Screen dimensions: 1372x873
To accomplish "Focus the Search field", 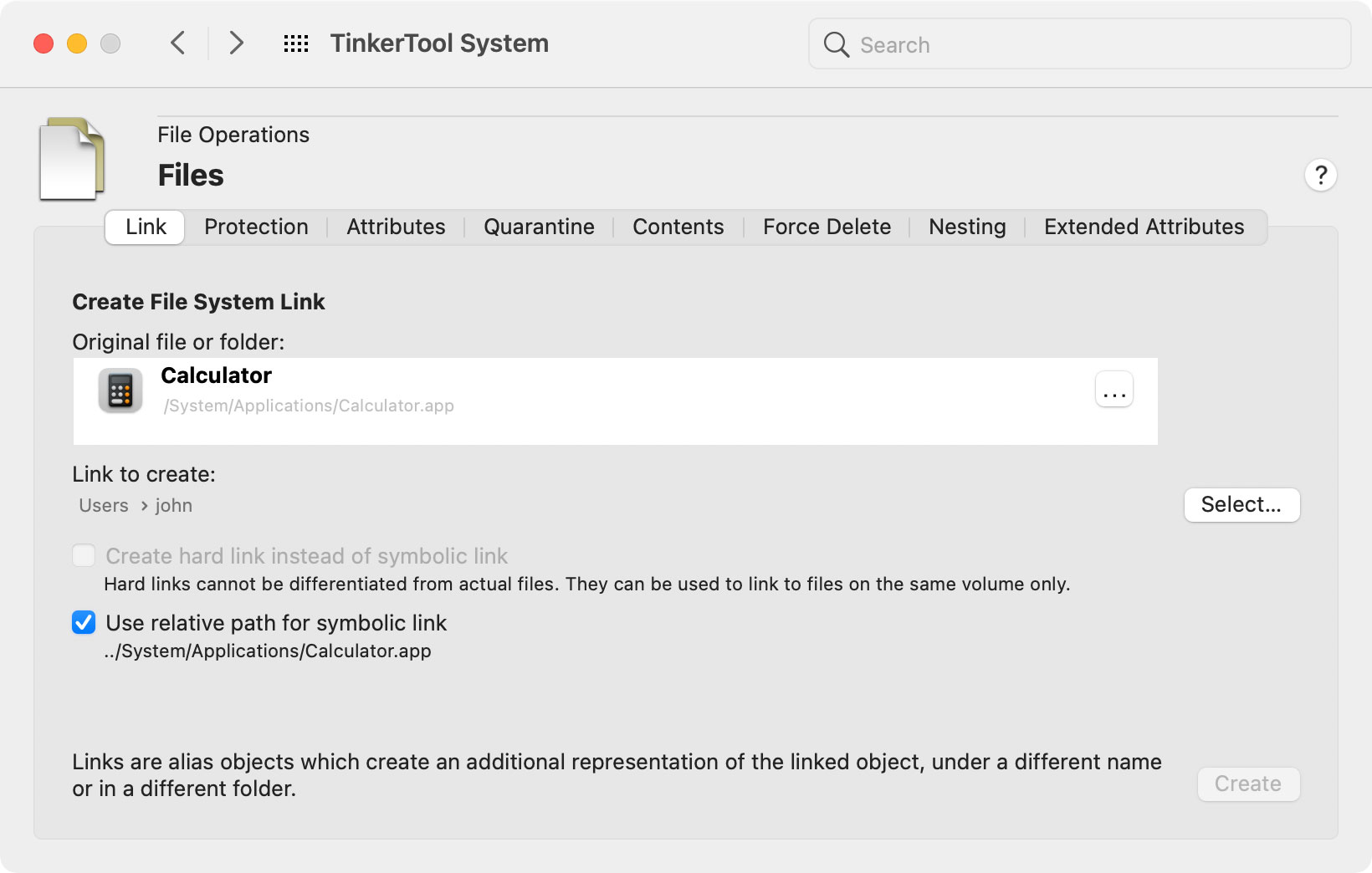I will (1079, 44).
